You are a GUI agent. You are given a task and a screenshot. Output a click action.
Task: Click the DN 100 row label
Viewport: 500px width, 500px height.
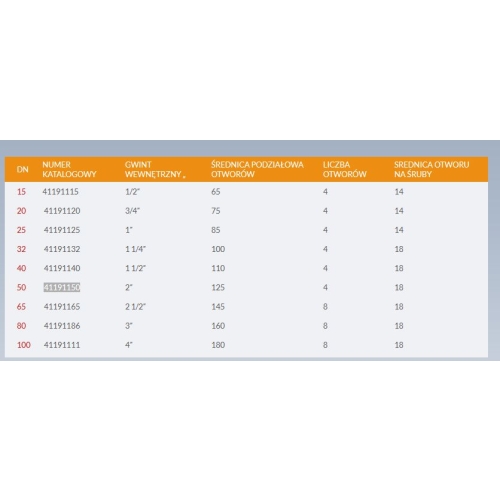[24, 345]
